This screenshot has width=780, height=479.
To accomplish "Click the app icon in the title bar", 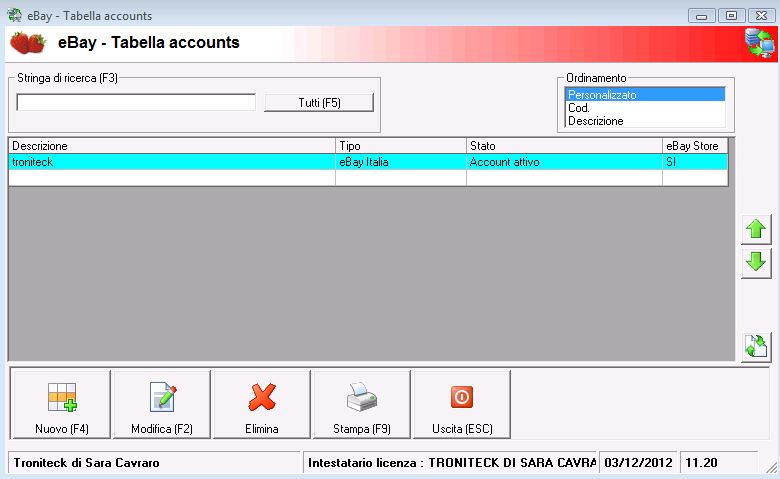I will [x=14, y=15].
